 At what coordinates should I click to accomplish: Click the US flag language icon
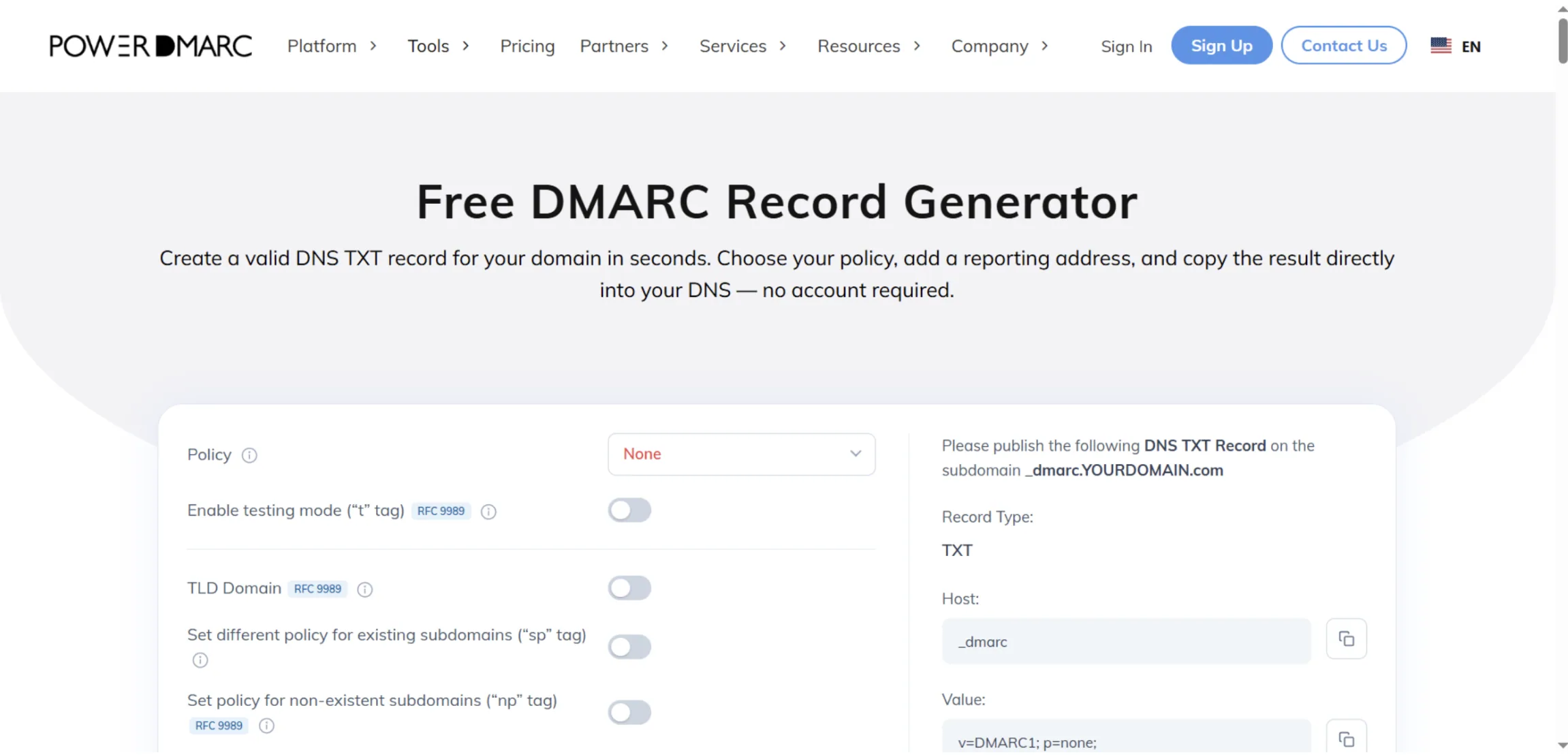click(x=1441, y=46)
